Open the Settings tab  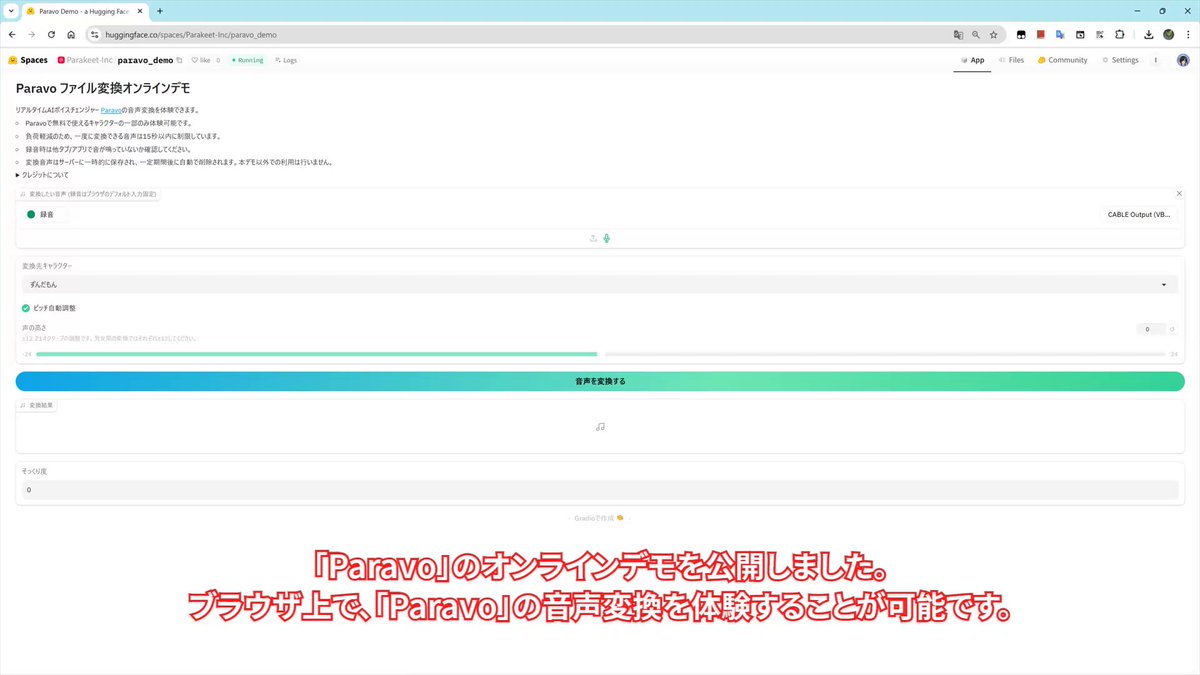(1120, 60)
